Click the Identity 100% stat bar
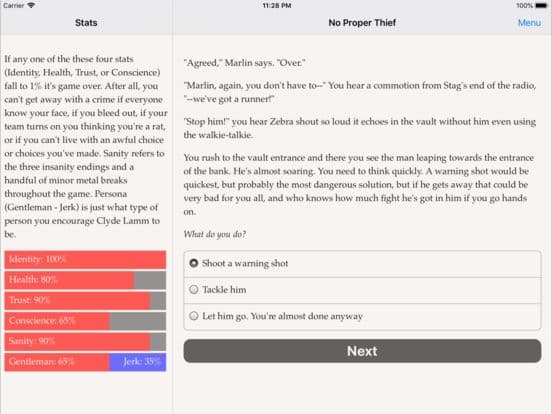The image size is (552, 414). tap(85, 260)
